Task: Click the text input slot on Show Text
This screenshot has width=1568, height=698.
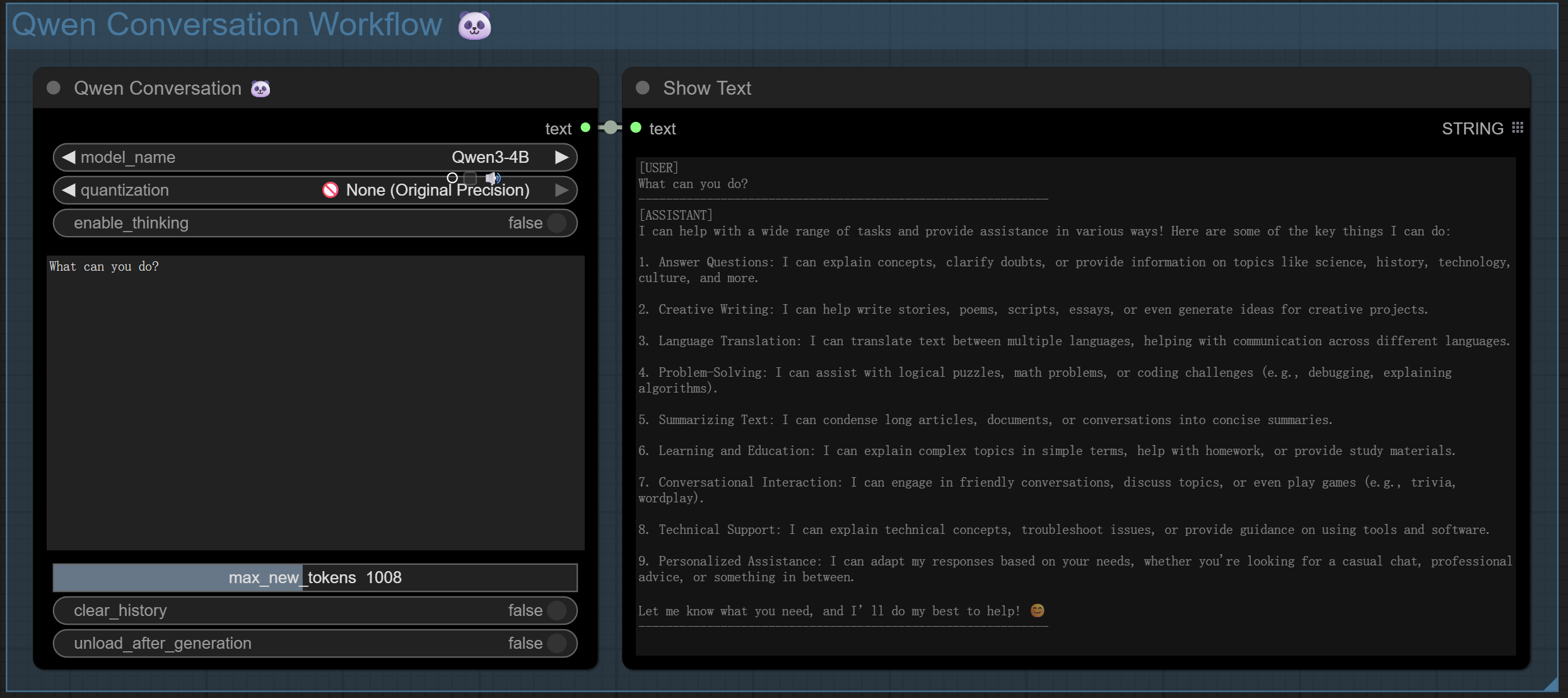Action: tap(636, 128)
